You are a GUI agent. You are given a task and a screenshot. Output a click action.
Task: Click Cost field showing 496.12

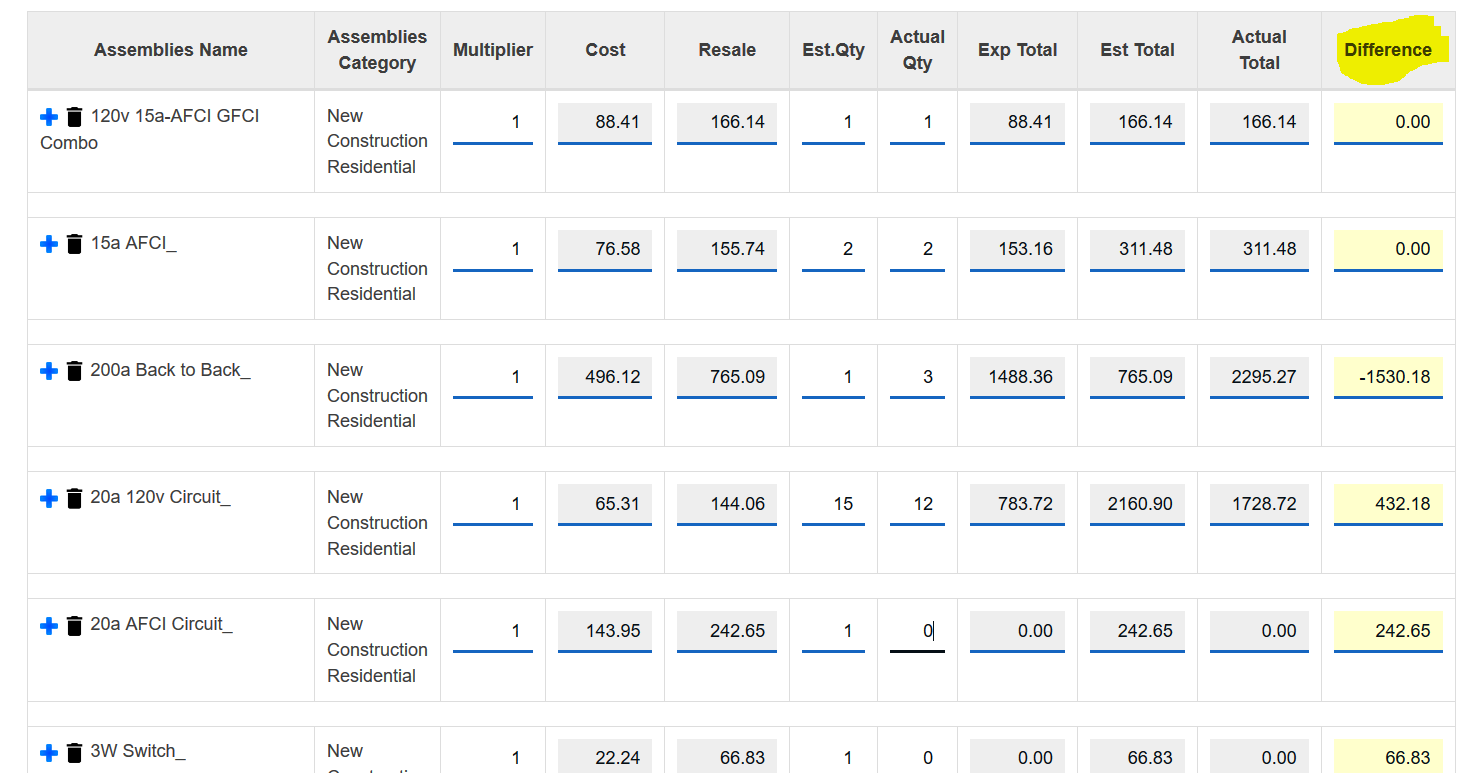[605, 377]
